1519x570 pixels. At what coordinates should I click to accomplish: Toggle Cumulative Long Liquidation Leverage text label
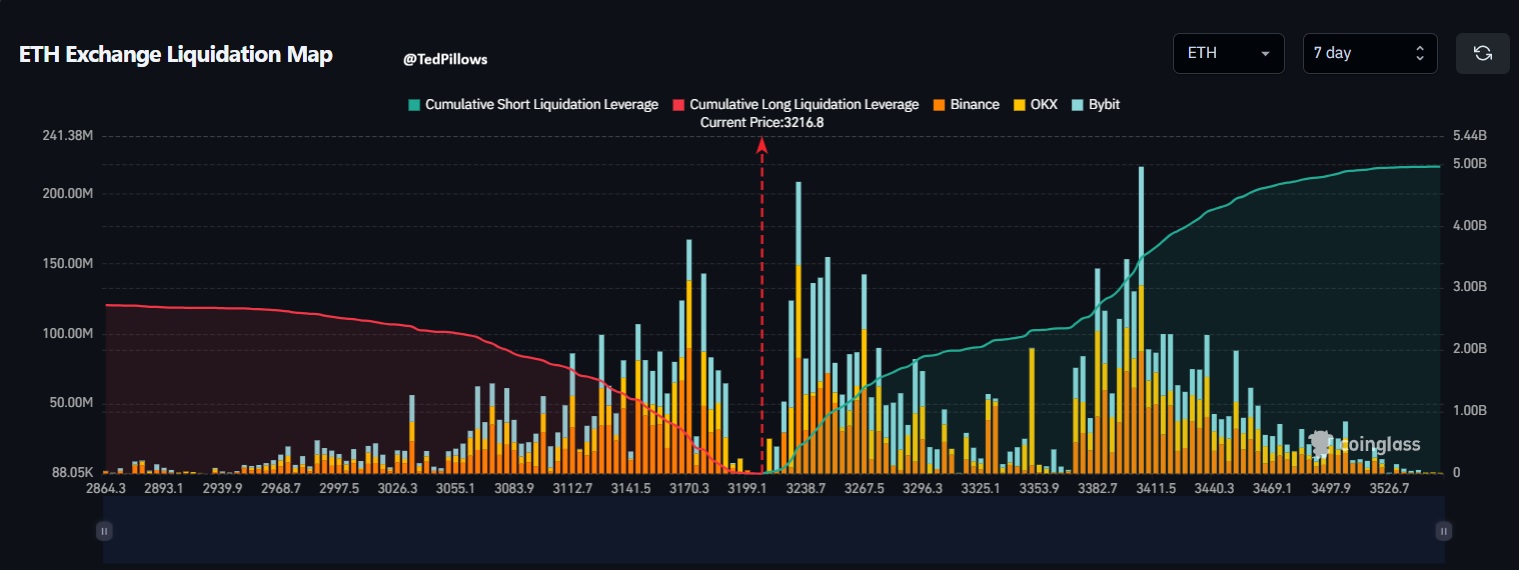803,105
